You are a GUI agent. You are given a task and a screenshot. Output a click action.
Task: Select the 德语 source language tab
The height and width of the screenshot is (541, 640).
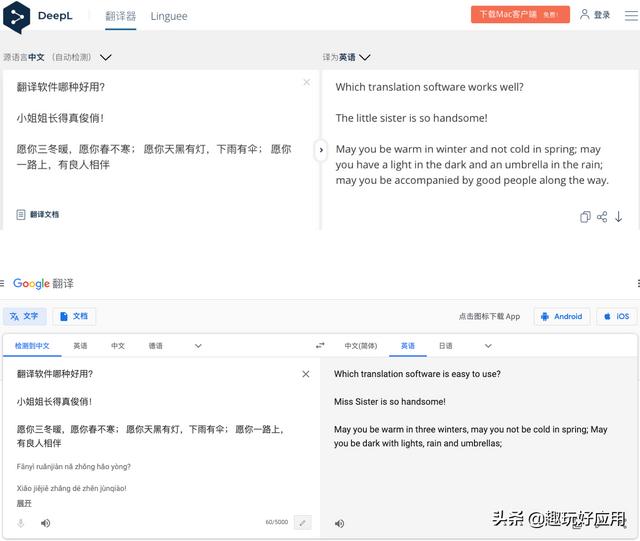pyautogui.click(x=156, y=346)
